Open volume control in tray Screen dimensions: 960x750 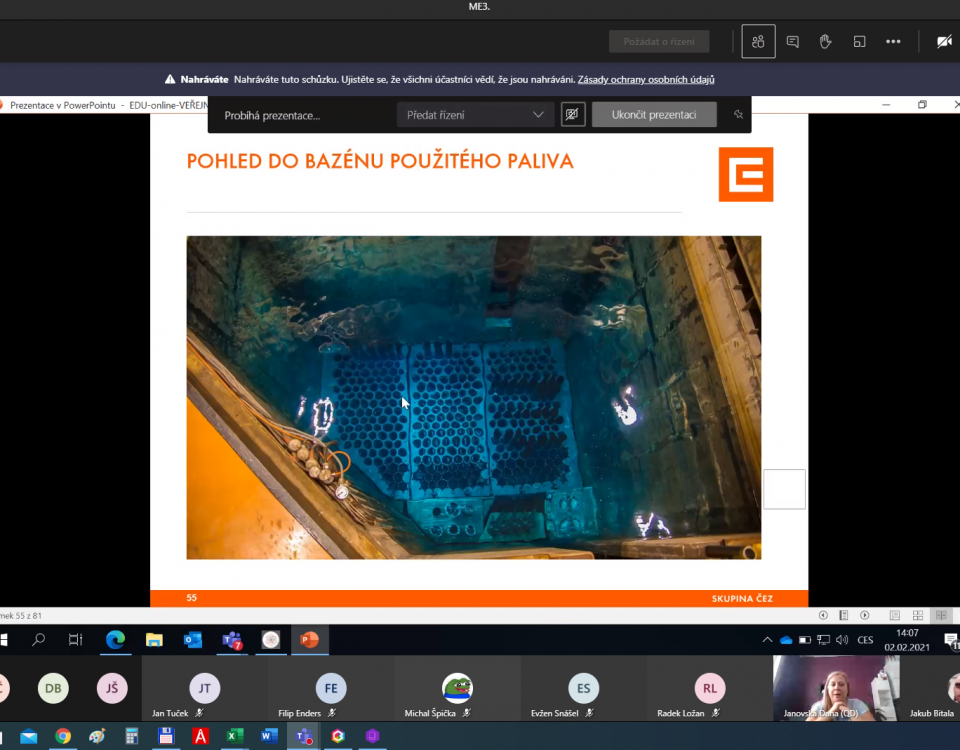coord(842,640)
